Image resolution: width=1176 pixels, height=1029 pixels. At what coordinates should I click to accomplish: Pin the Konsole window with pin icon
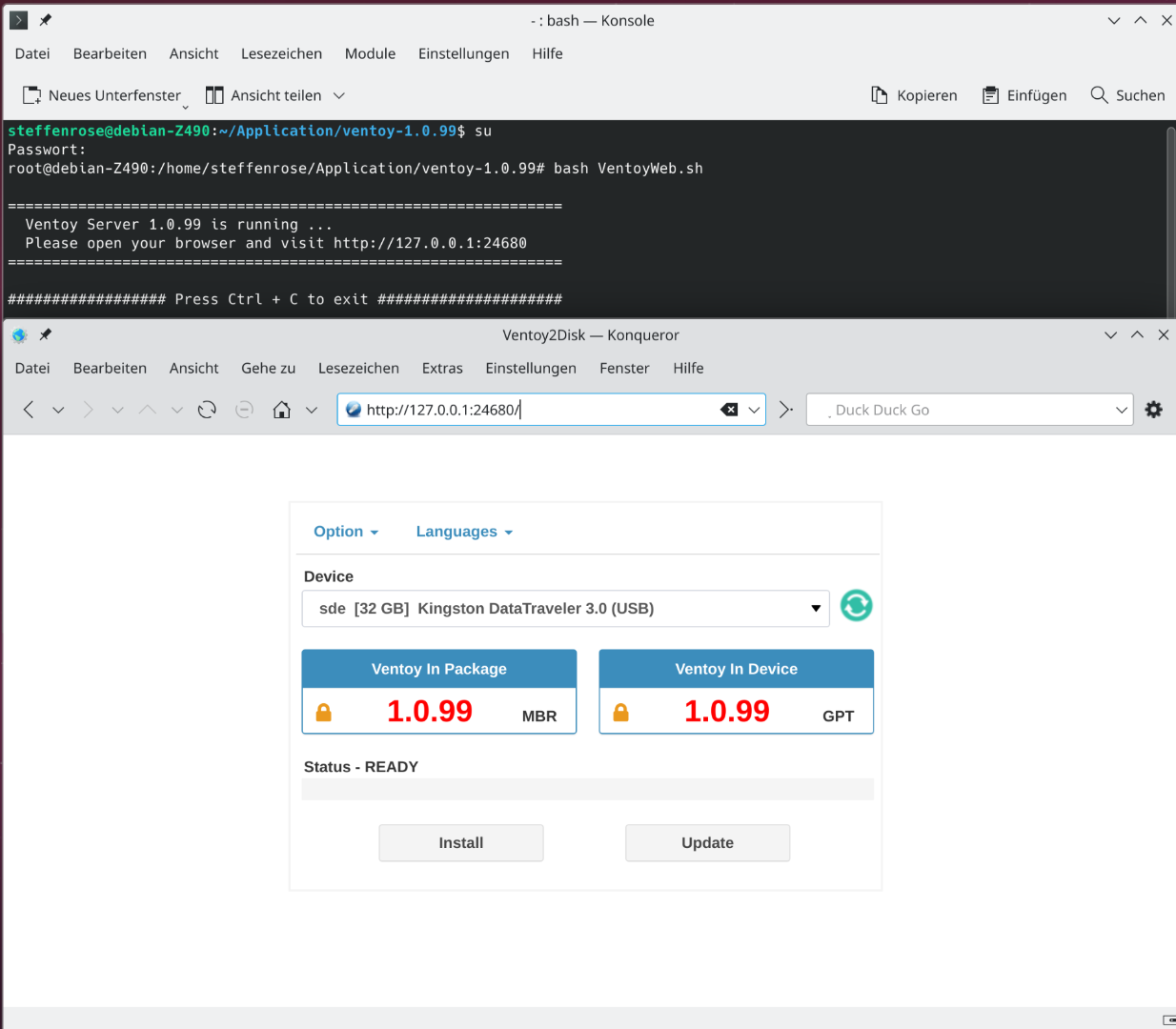pos(45,20)
